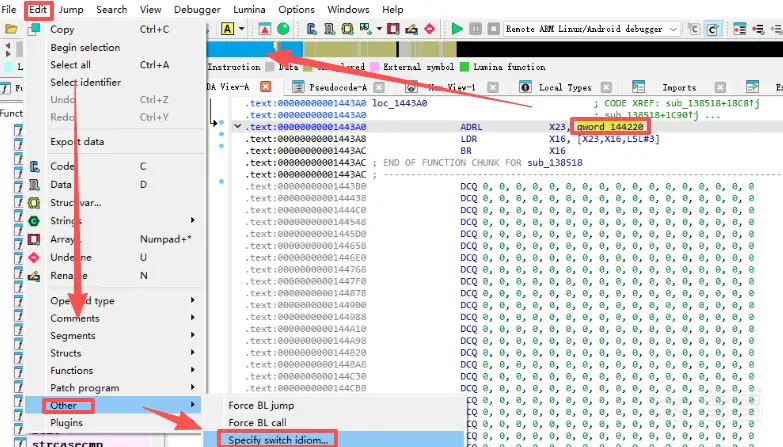
Task: Click the toolbar Struct var icon
Action: coord(347,29)
